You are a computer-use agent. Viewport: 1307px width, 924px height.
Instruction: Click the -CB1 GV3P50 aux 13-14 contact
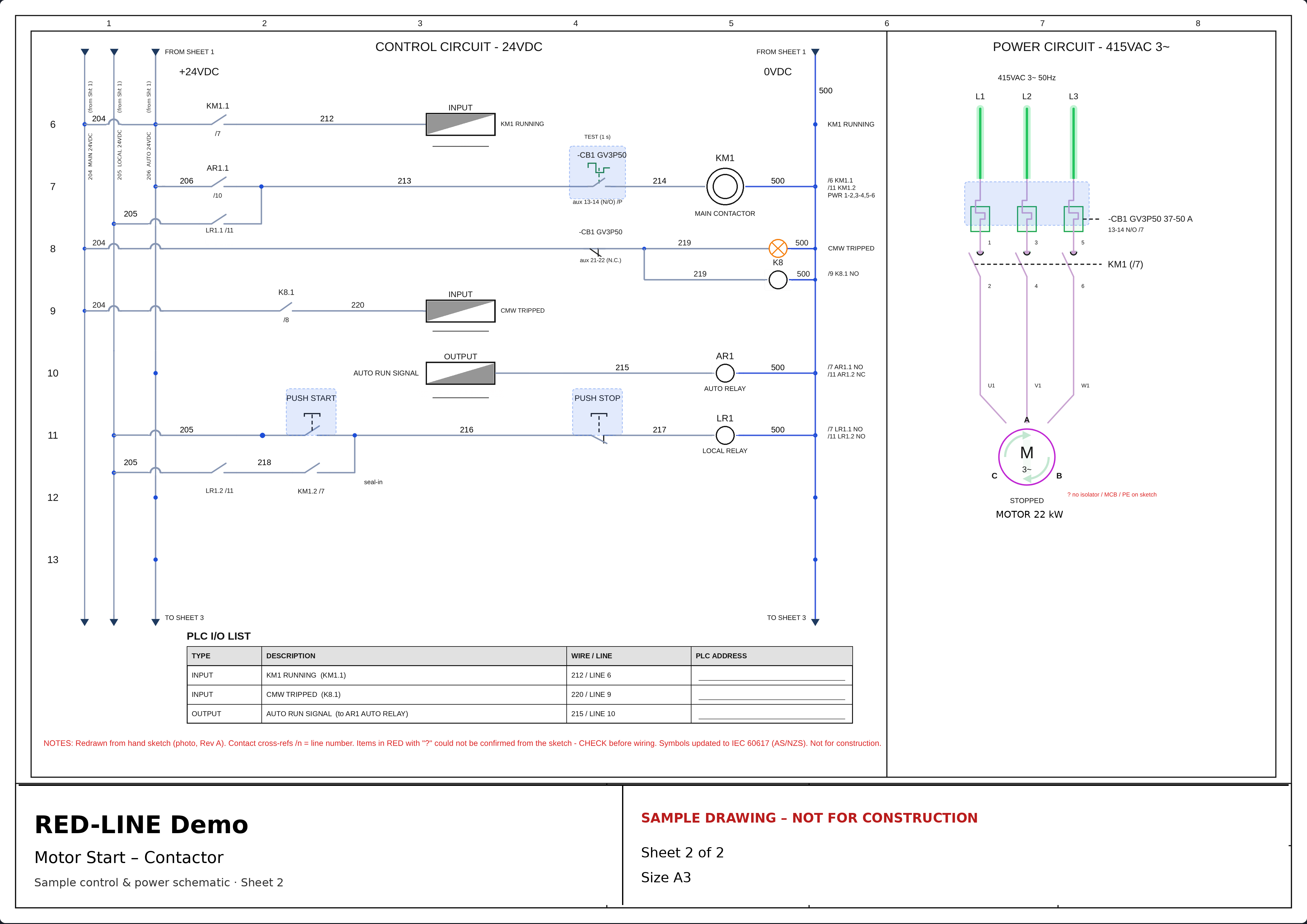(597, 173)
